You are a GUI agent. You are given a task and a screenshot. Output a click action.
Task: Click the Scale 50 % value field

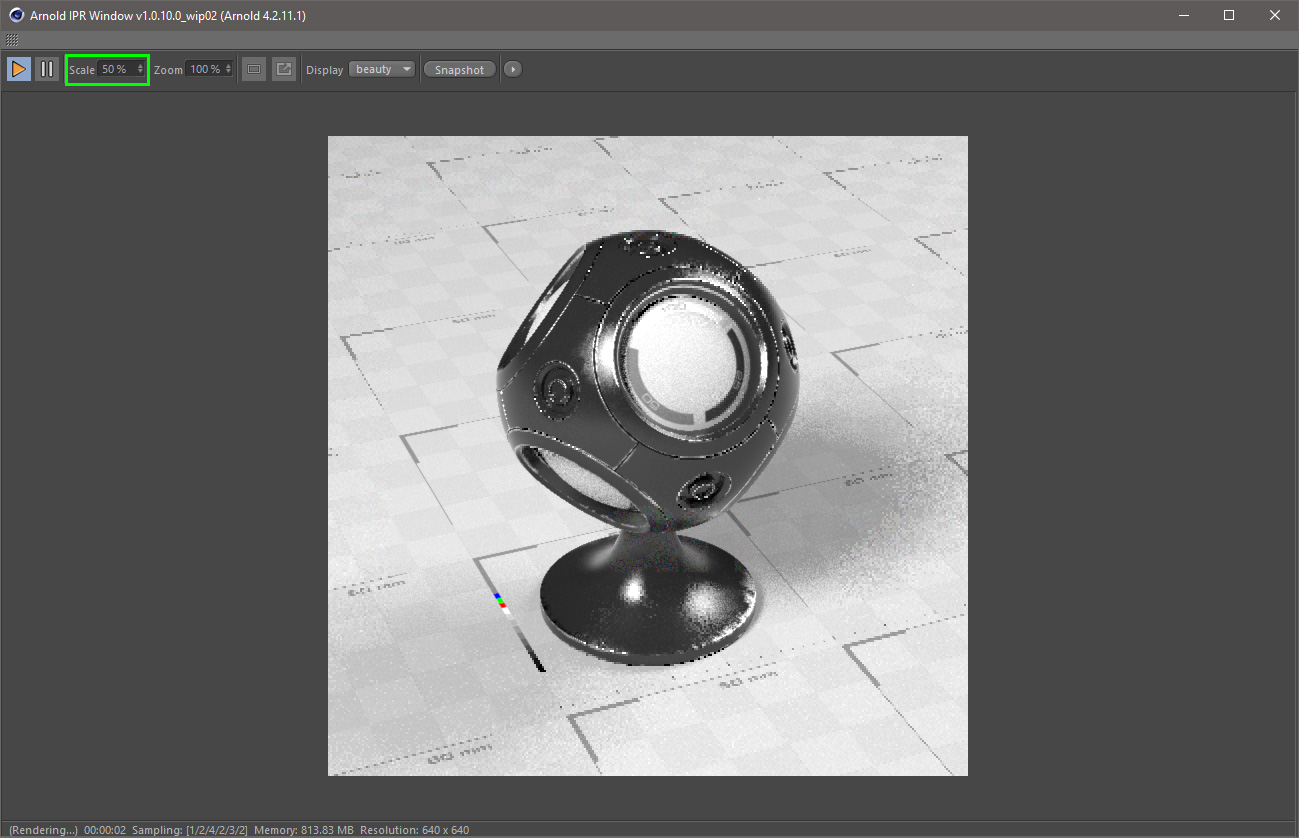pyautogui.click(x=116, y=69)
